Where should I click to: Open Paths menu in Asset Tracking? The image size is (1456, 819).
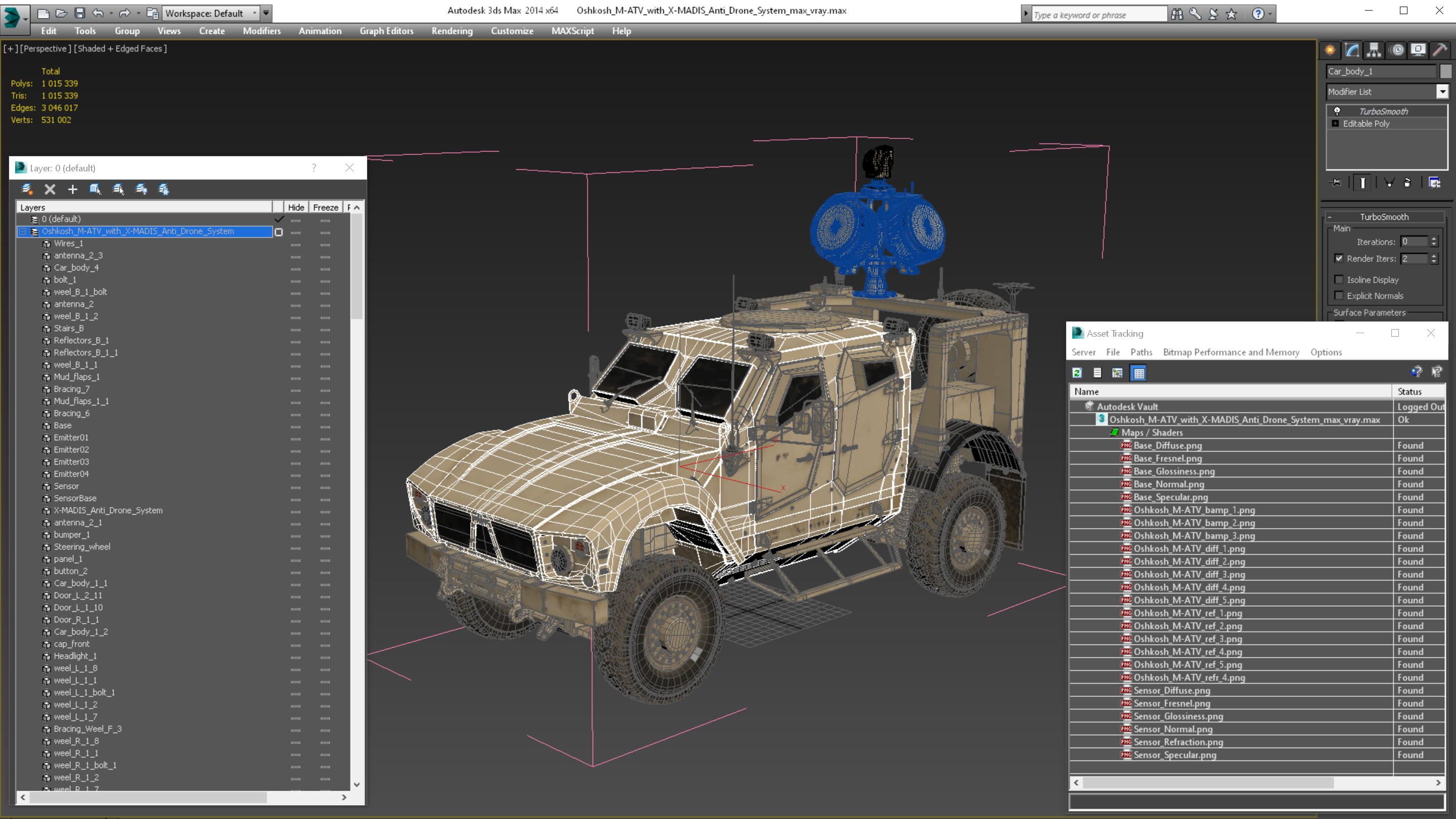(x=1141, y=352)
